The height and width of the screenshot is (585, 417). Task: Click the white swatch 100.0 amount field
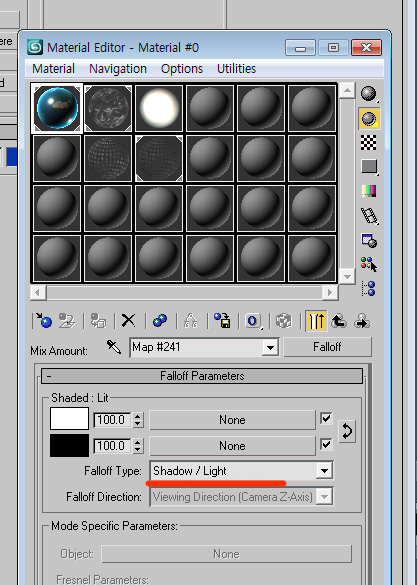point(112,420)
